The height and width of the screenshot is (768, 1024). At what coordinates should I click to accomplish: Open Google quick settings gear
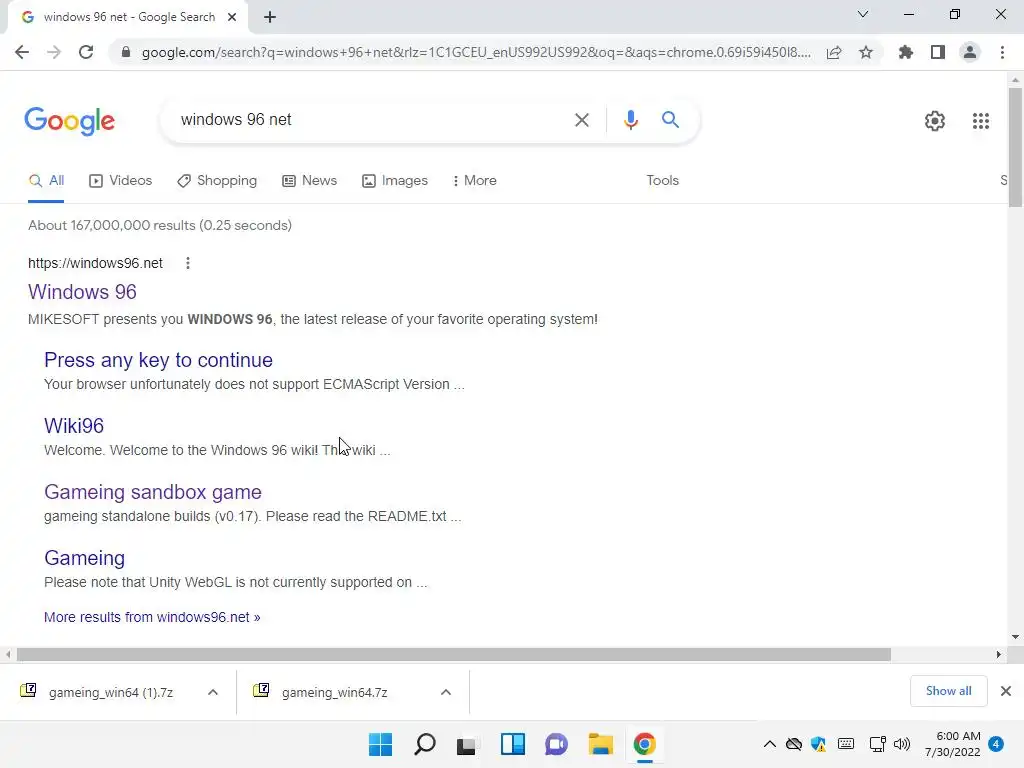pos(935,121)
